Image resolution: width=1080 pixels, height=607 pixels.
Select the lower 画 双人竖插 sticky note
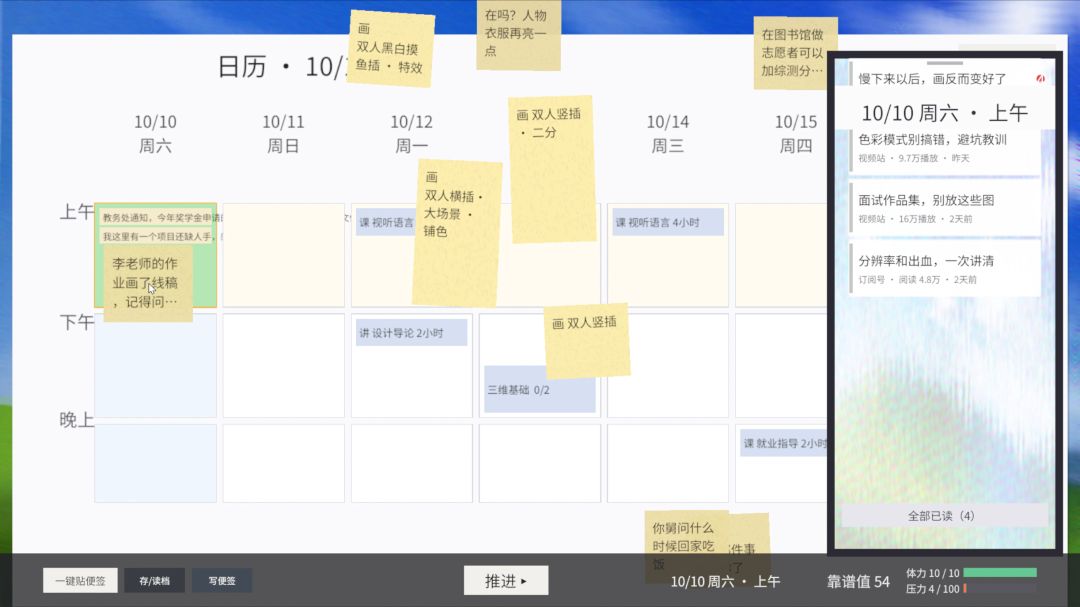(588, 340)
